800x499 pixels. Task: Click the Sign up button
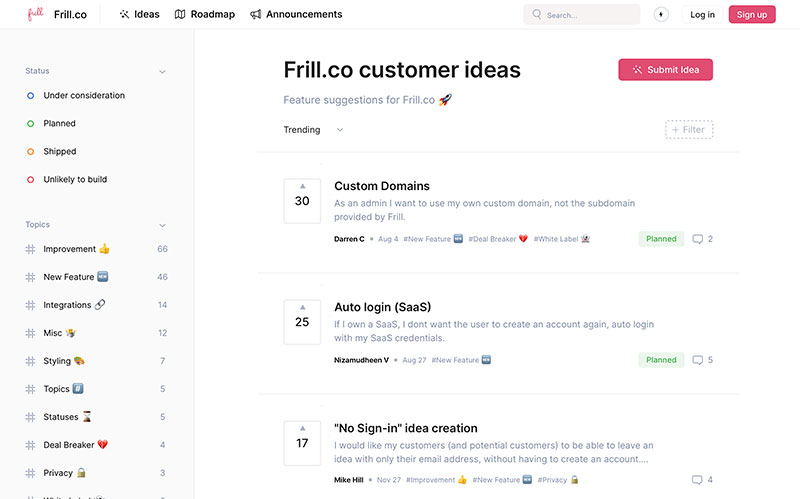pyautogui.click(x=752, y=14)
